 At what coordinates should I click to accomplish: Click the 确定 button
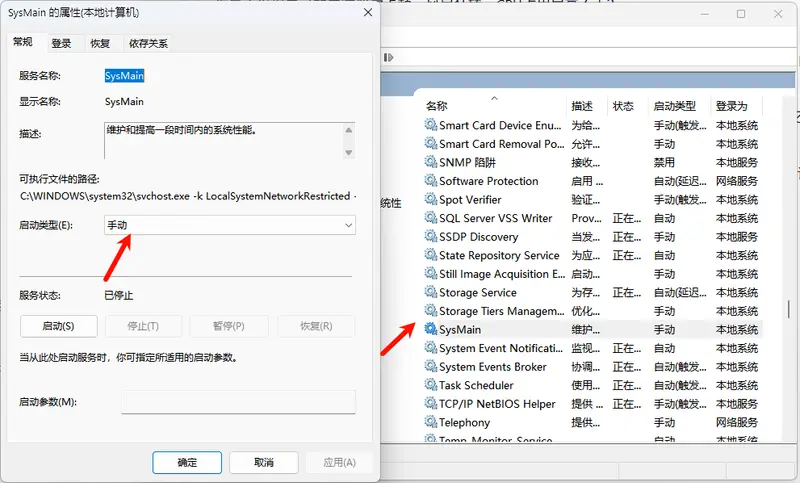[187, 462]
